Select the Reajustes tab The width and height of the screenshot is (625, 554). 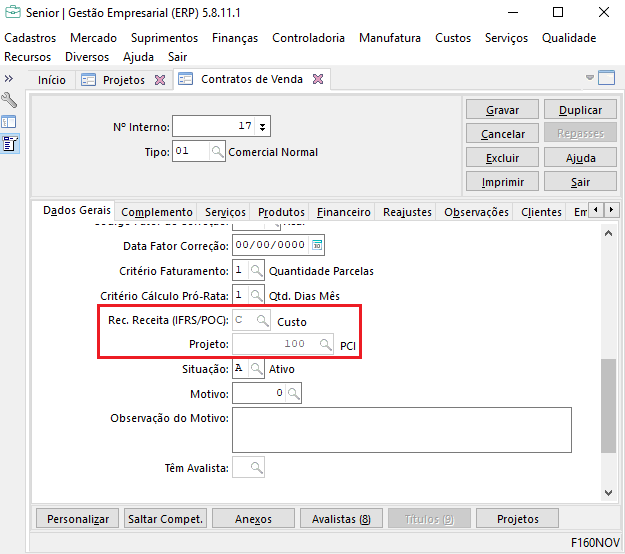click(407, 212)
